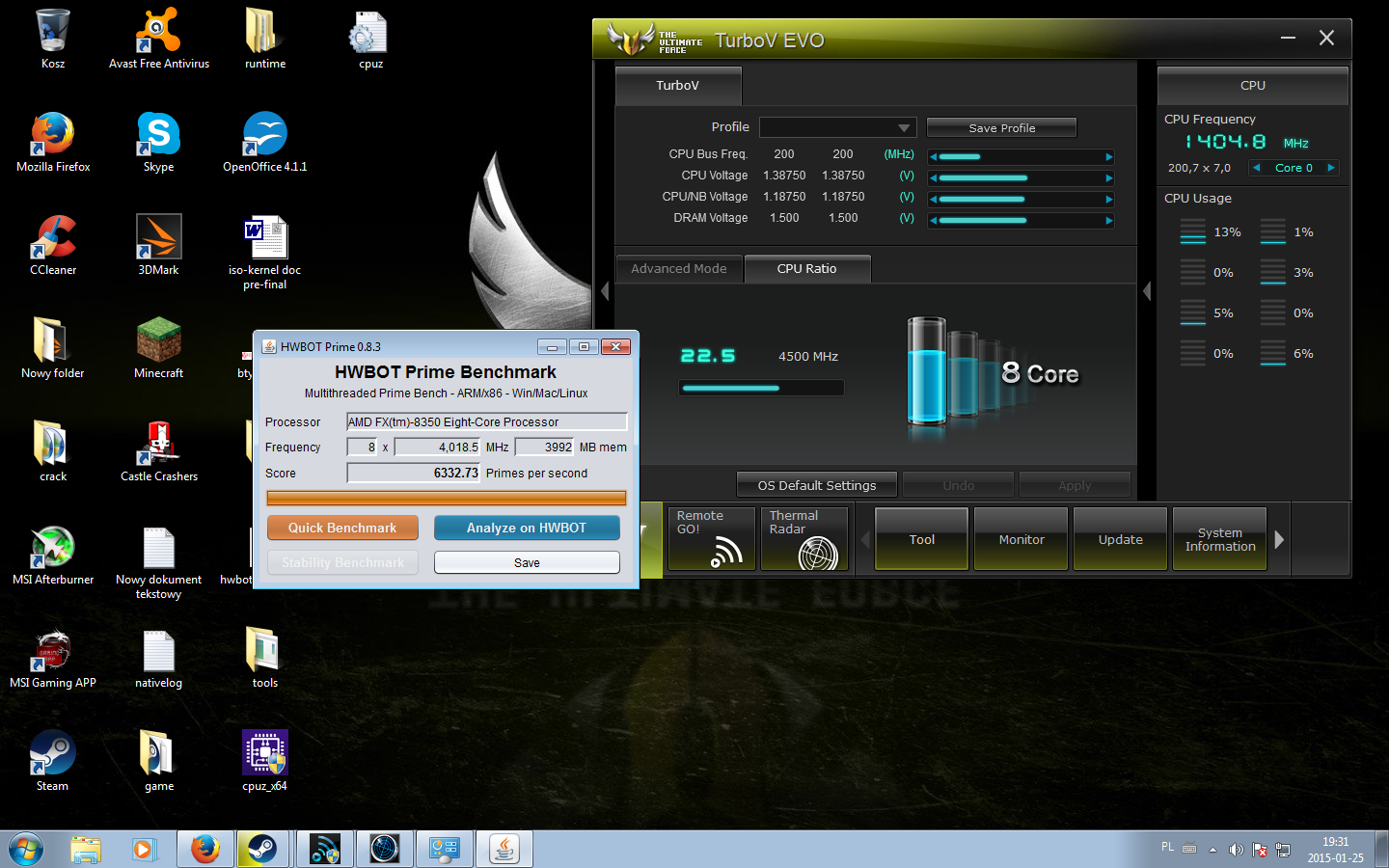Select the crack folder icon
Screen dimensions: 1389x868
[x=53, y=451]
